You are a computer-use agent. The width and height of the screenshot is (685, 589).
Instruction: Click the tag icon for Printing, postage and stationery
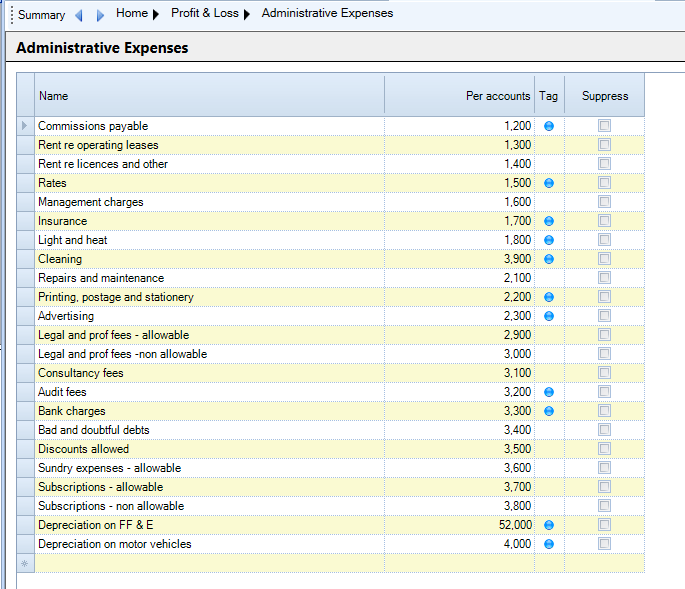(549, 297)
